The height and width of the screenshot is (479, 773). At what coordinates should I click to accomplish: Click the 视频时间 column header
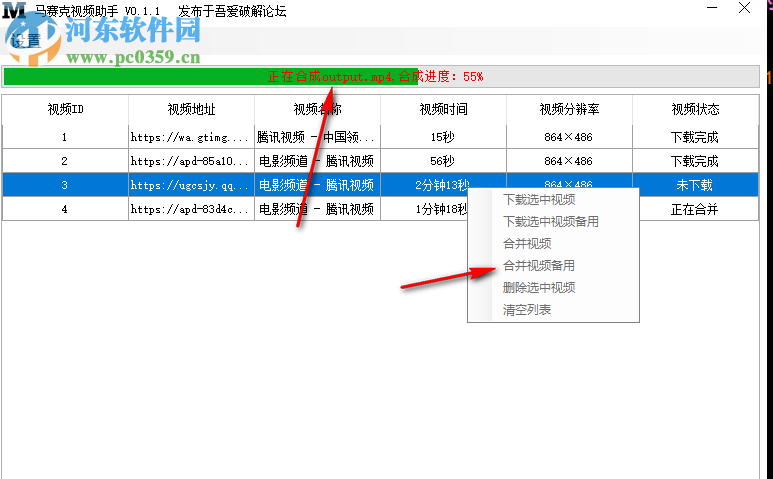click(x=443, y=109)
